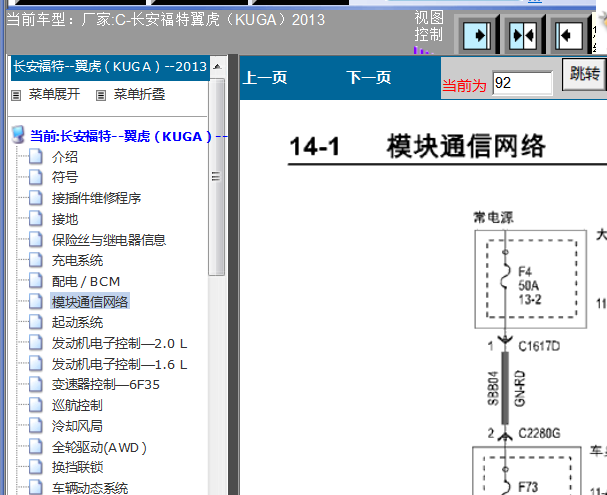The height and width of the screenshot is (495, 607).
Task: Click the page icon next to 保险丝与继电器信息
Action: click(36, 240)
